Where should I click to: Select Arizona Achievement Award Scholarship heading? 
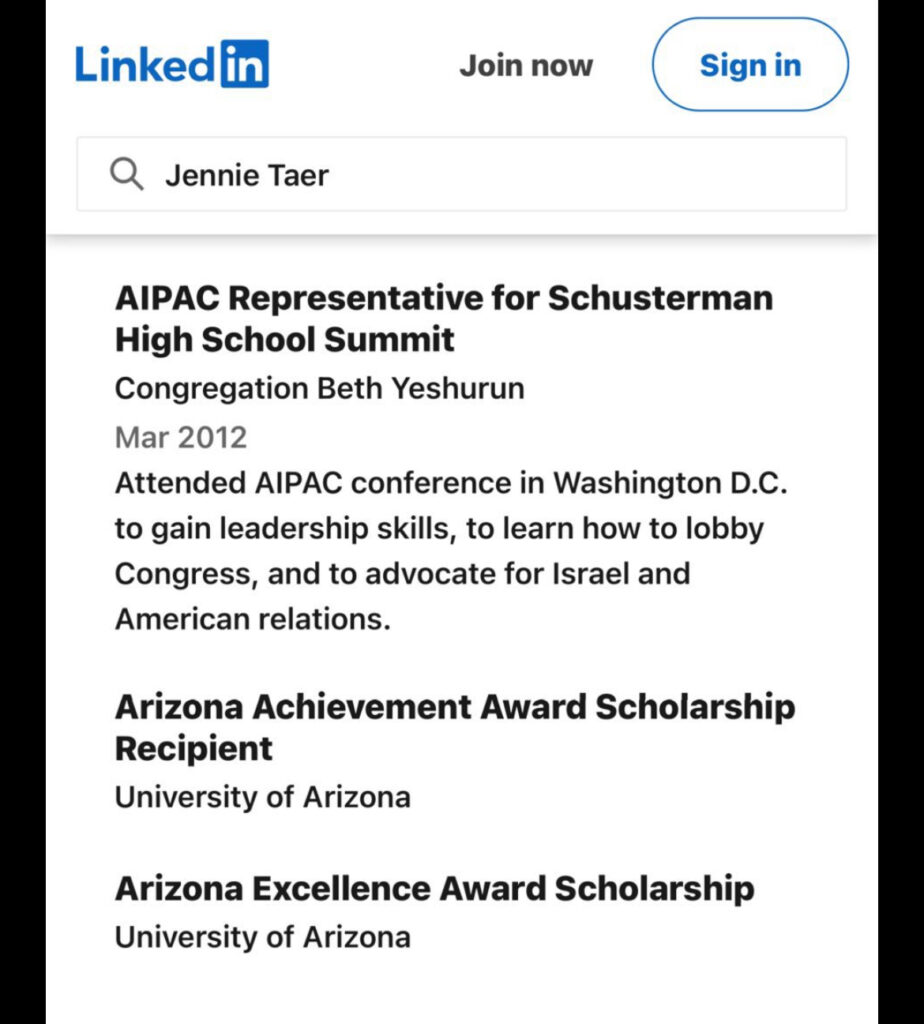point(455,707)
